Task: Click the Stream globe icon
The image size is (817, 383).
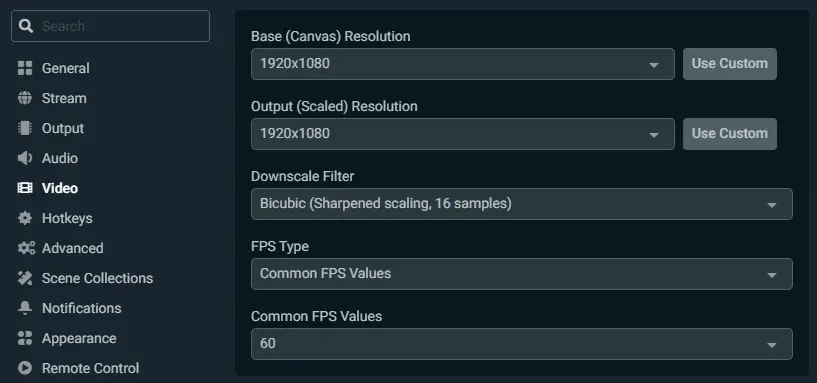Action: pyautogui.click(x=24, y=98)
